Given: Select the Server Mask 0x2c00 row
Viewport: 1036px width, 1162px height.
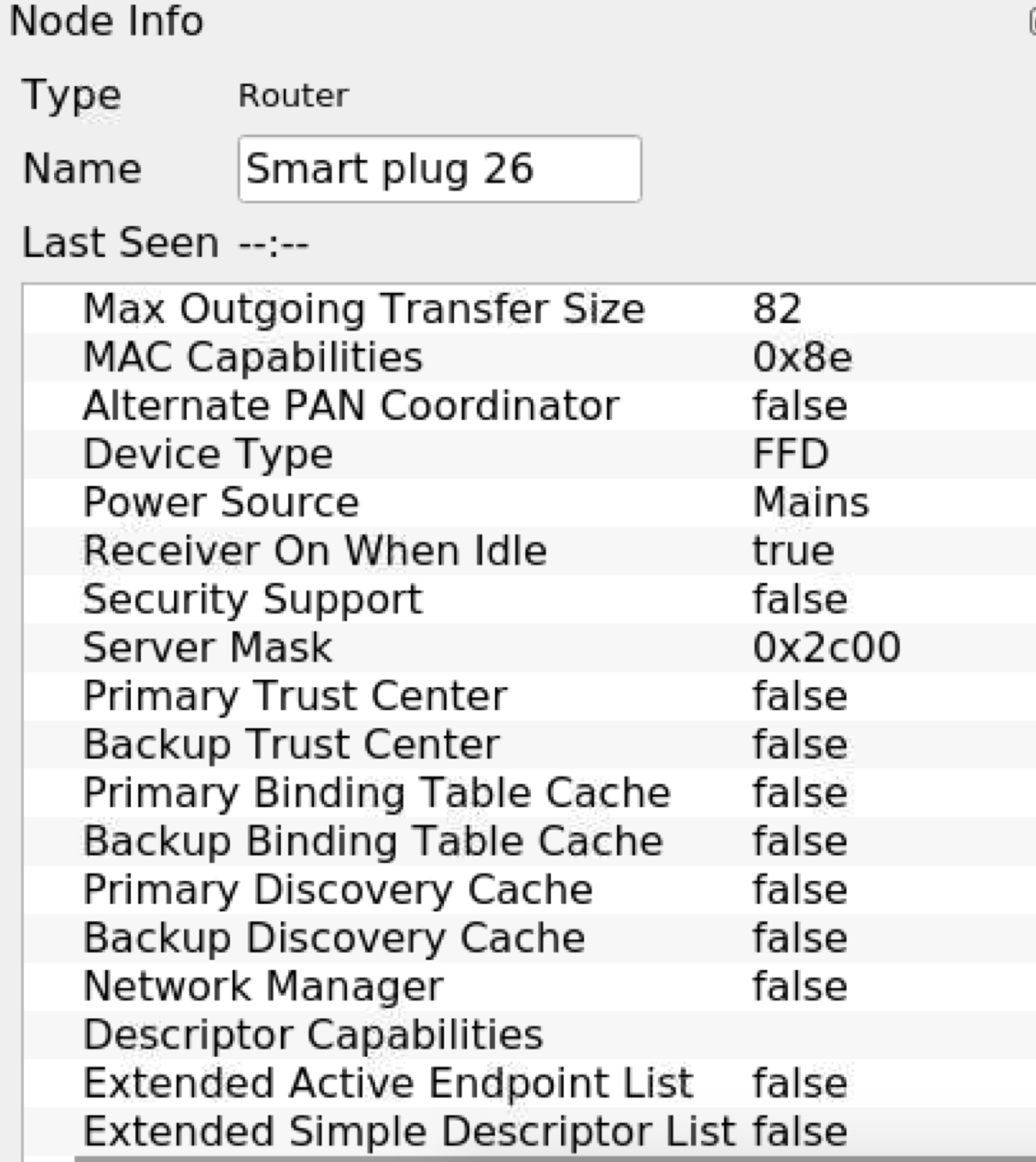Looking at the screenshot, I should (x=366, y=647).
